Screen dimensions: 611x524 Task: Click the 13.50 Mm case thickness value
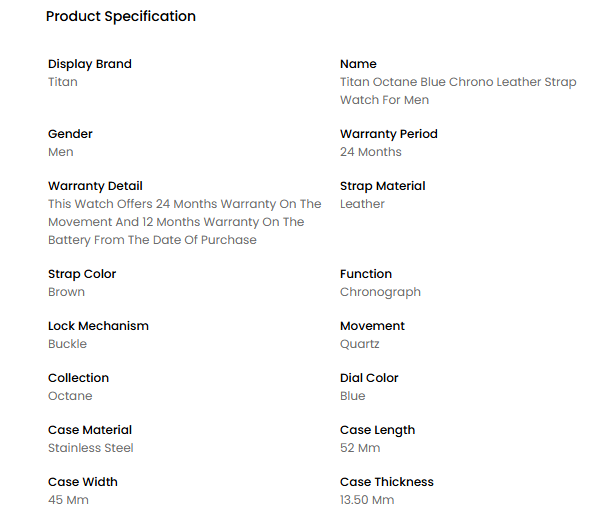[367, 500]
